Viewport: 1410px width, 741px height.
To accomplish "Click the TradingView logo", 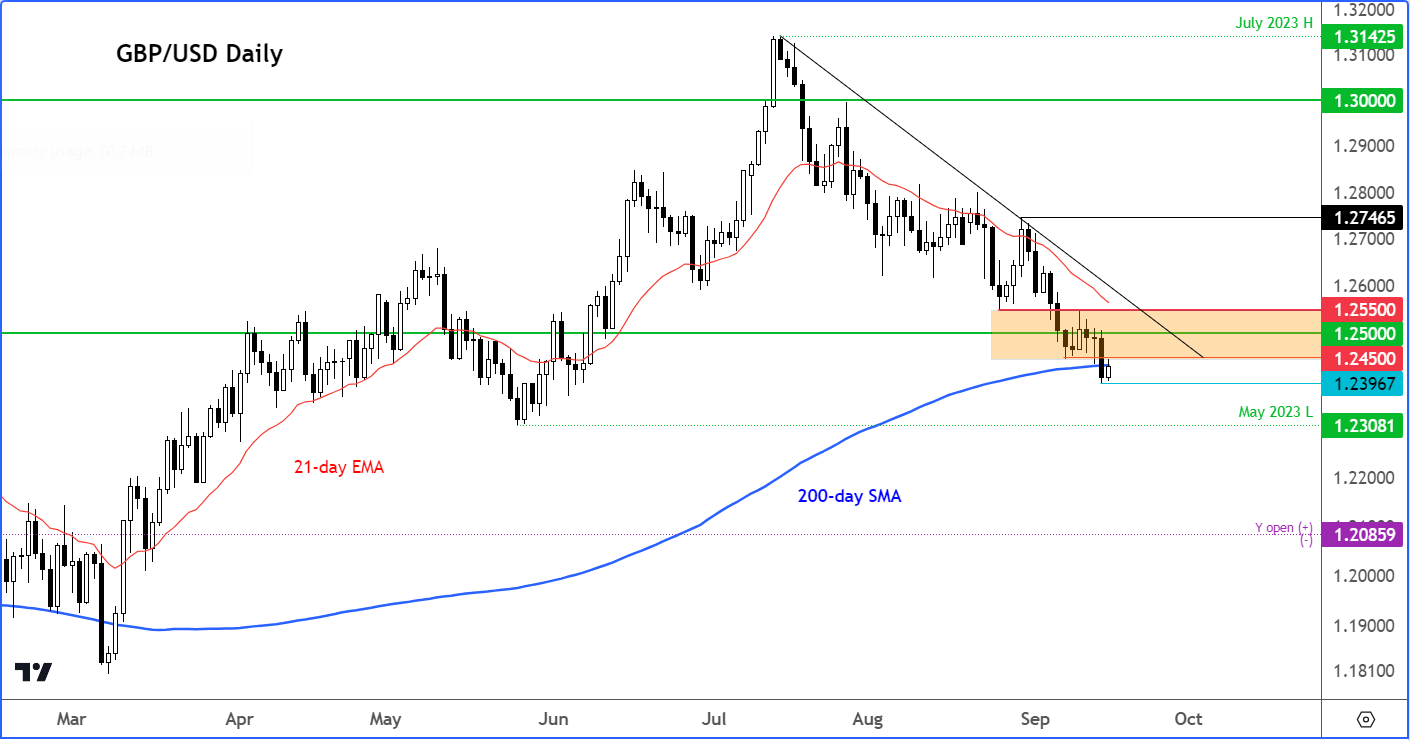I will click(32, 672).
